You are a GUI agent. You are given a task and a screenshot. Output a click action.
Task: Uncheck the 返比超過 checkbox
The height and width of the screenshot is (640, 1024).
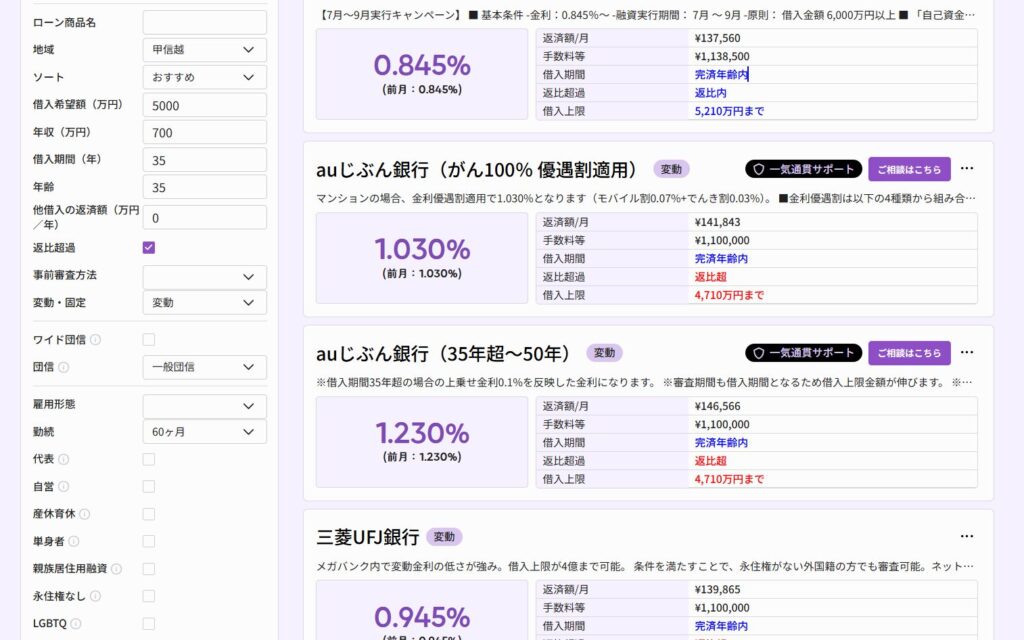(x=149, y=248)
